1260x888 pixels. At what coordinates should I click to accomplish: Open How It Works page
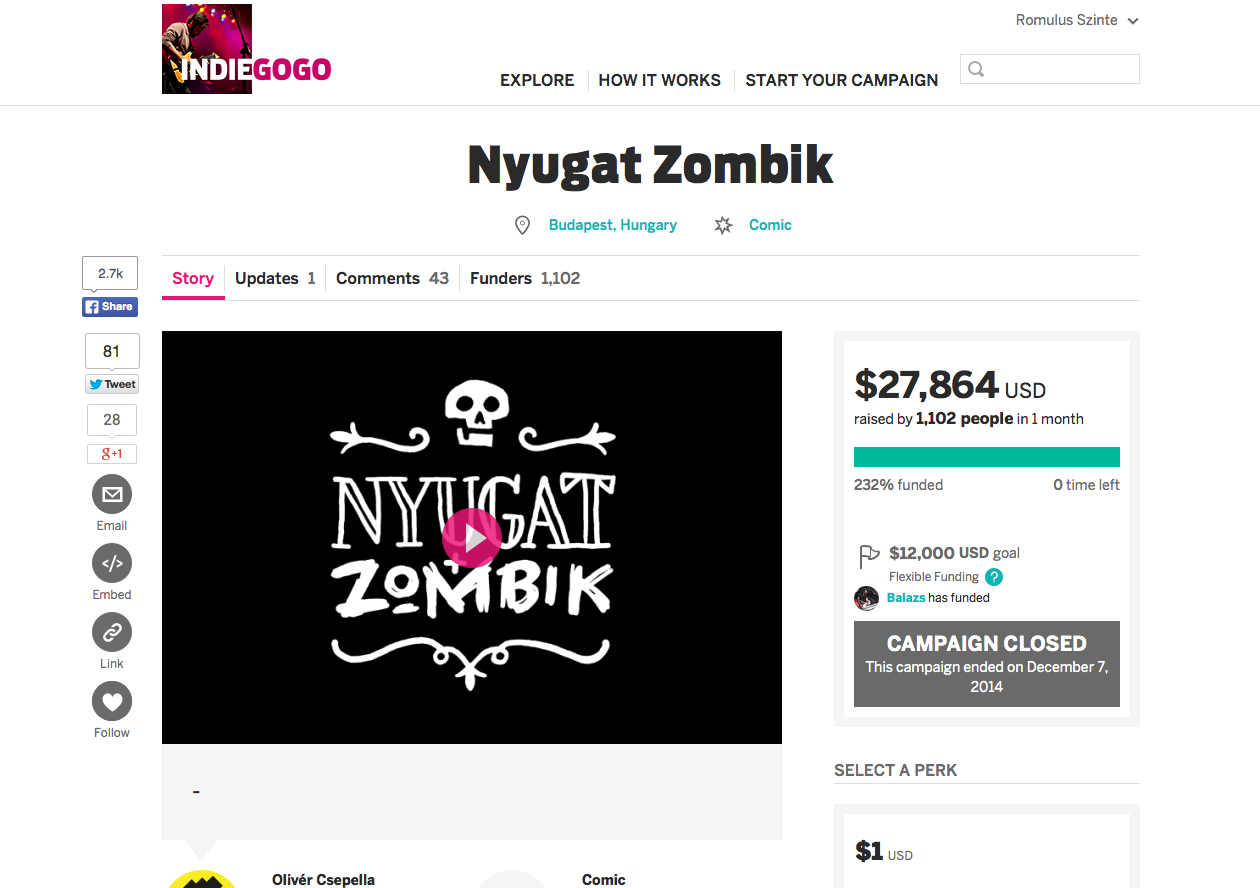click(660, 80)
